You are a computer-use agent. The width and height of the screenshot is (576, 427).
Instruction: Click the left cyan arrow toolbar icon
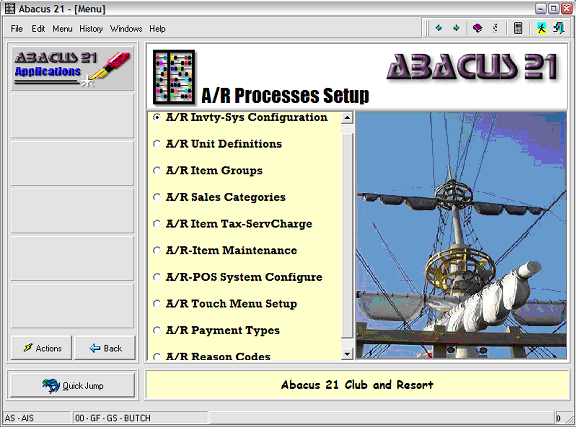(x=438, y=28)
